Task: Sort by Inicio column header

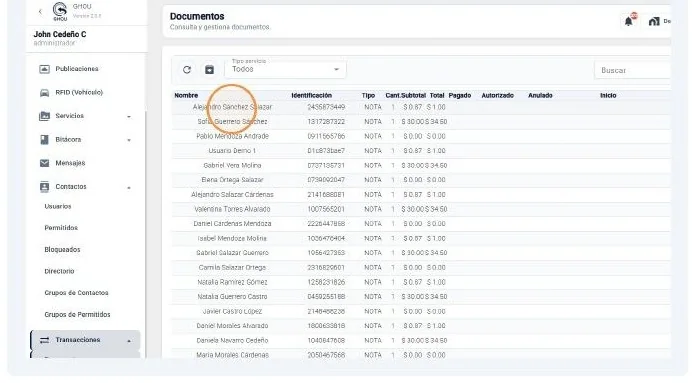Action: (x=608, y=95)
